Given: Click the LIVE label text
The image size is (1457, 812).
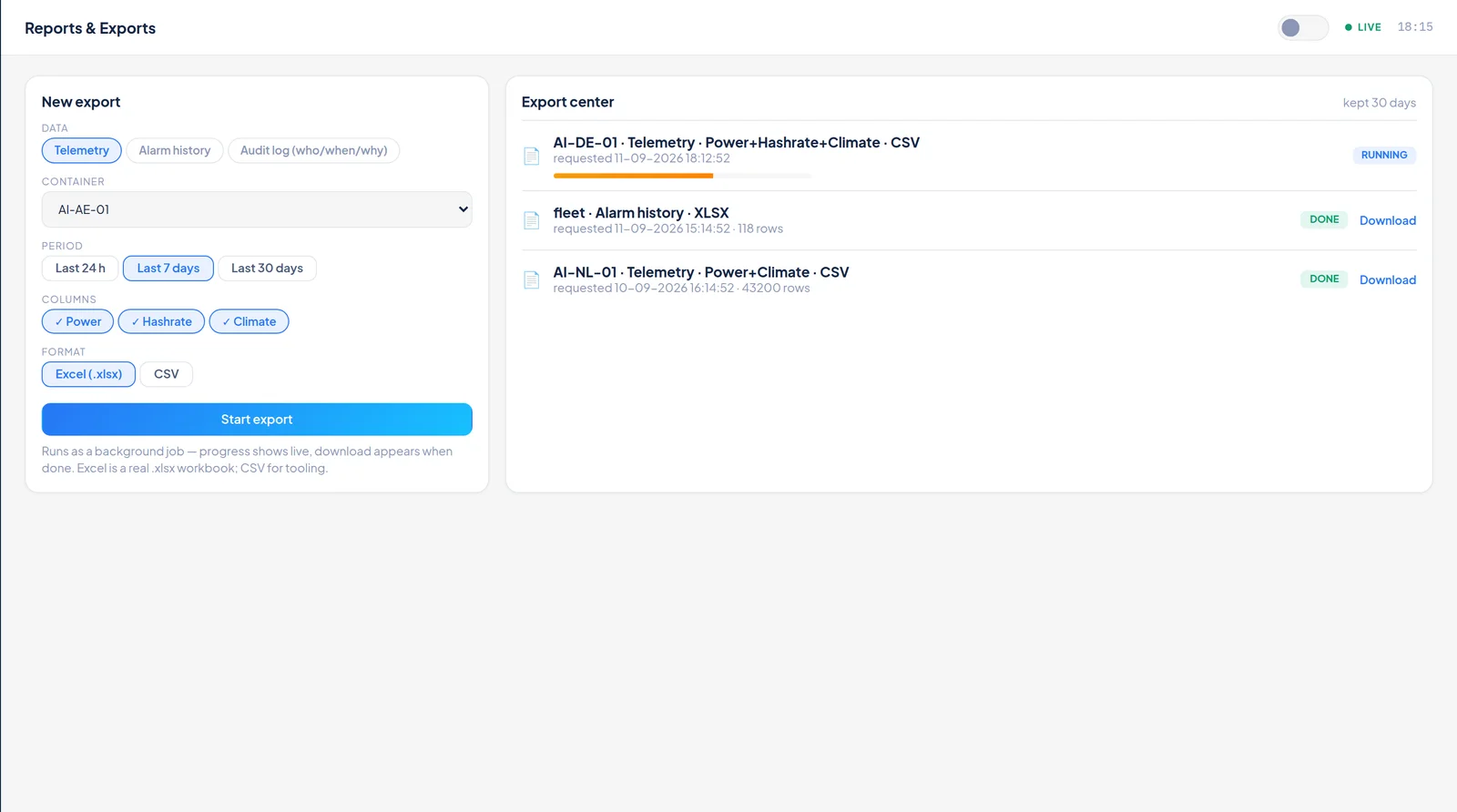Looking at the screenshot, I should 1370,27.
